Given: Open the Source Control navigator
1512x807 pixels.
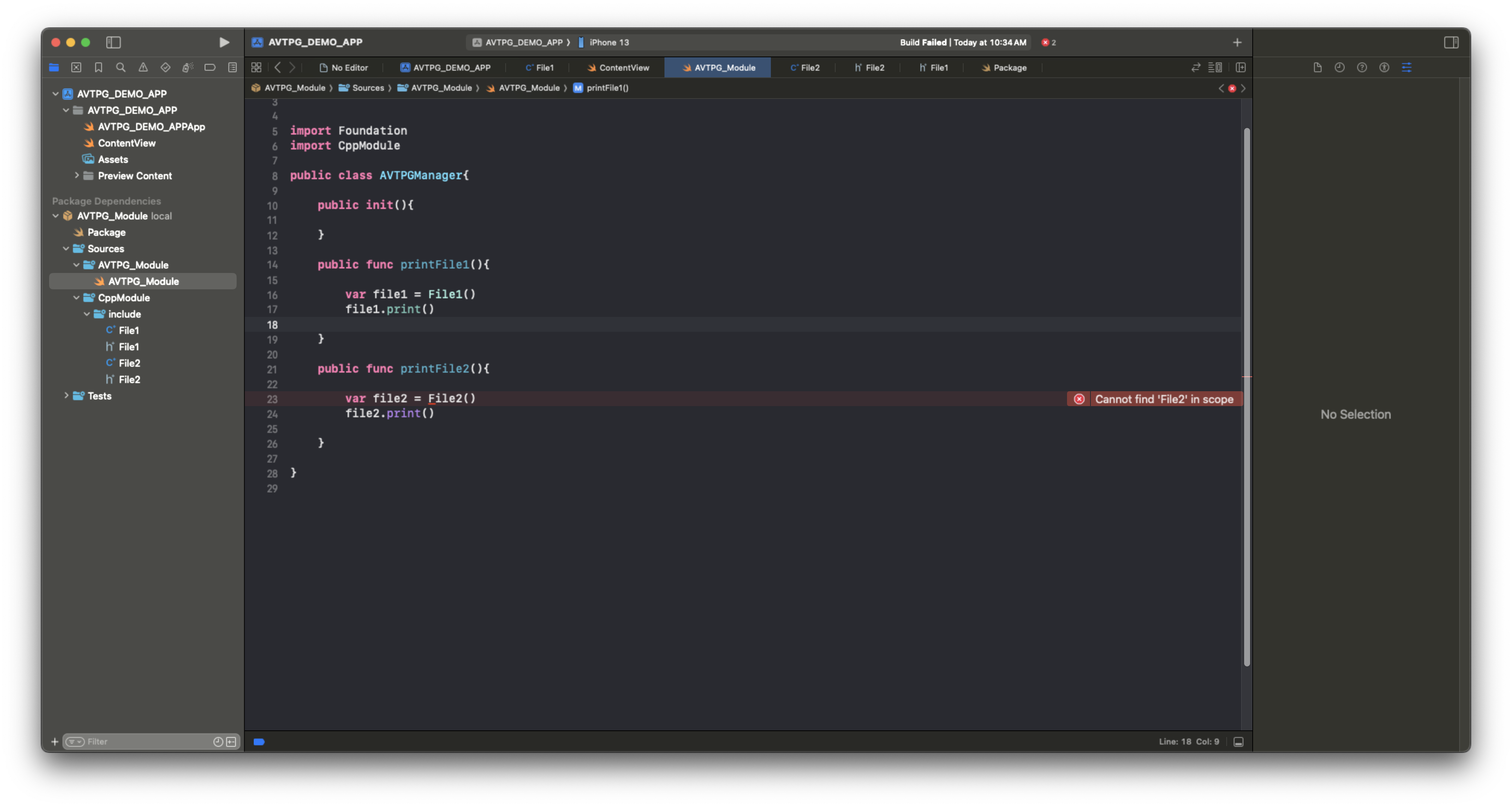Looking at the screenshot, I should (76, 67).
